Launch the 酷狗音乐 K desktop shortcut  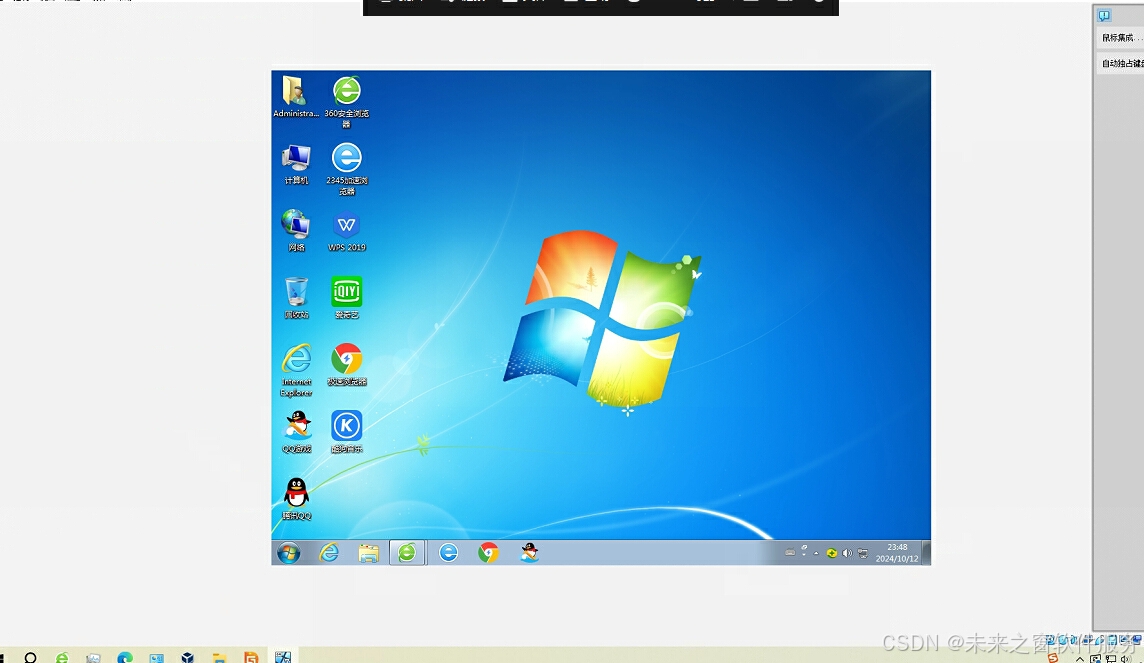[x=347, y=432]
